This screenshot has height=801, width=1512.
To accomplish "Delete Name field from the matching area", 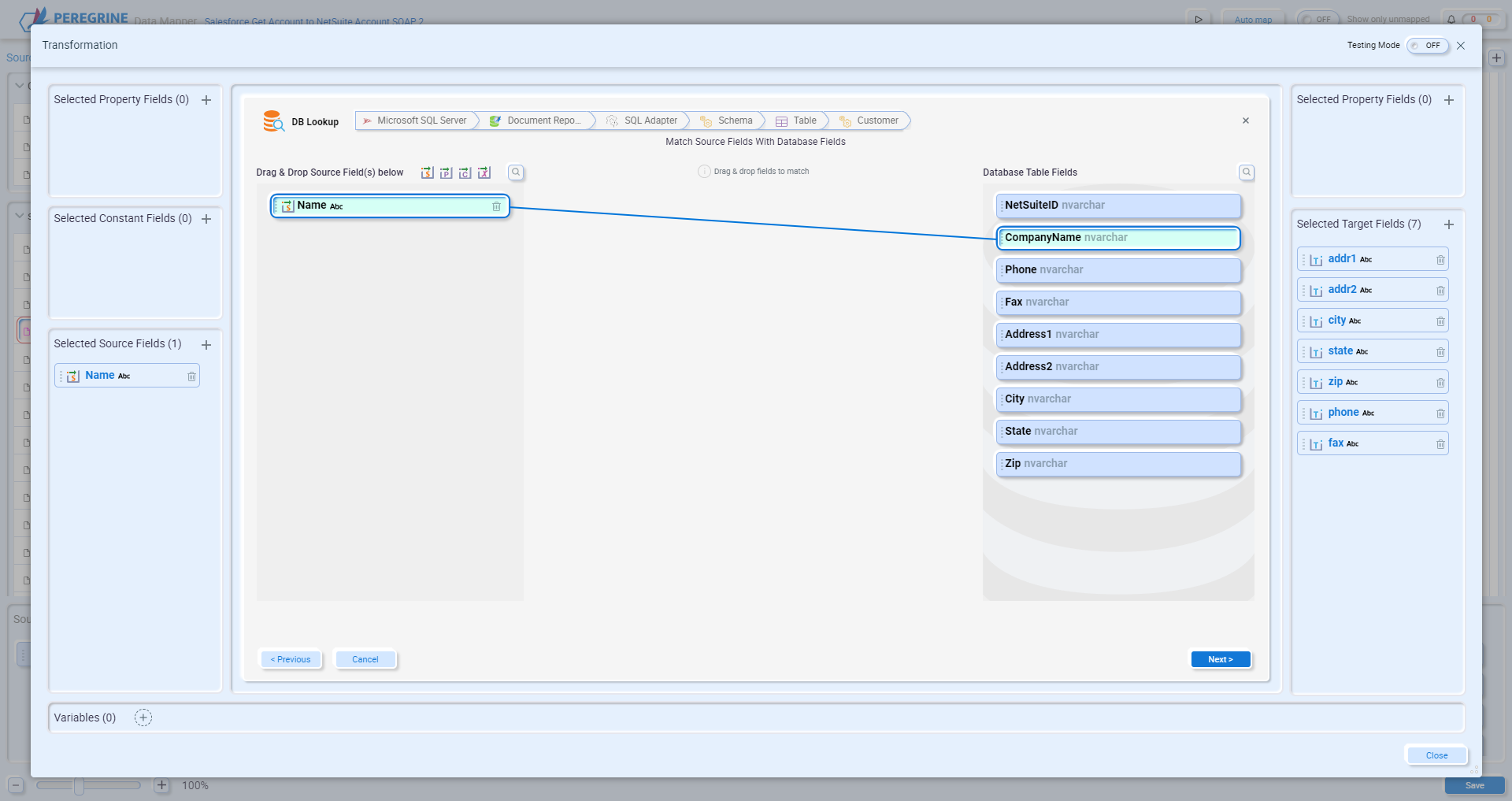I will click(497, 206).
